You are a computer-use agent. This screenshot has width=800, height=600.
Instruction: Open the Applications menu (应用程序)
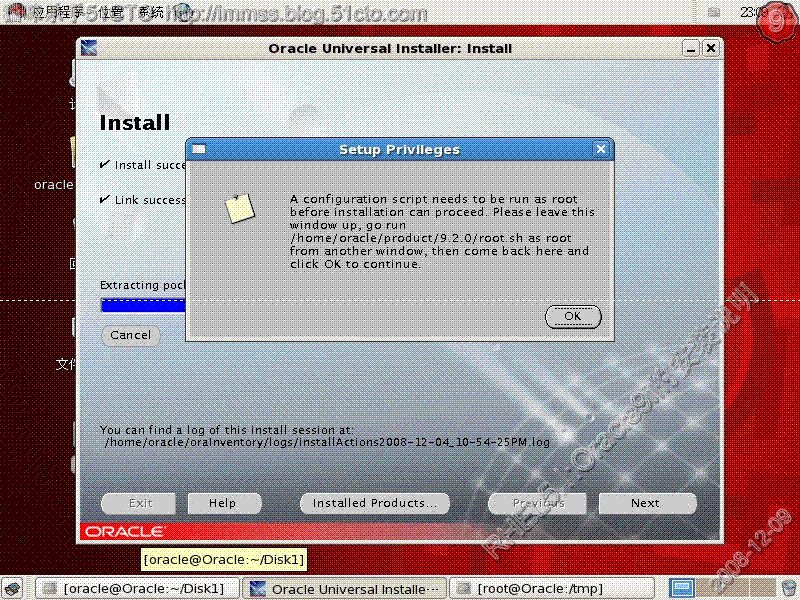click(x=57, y=12)
